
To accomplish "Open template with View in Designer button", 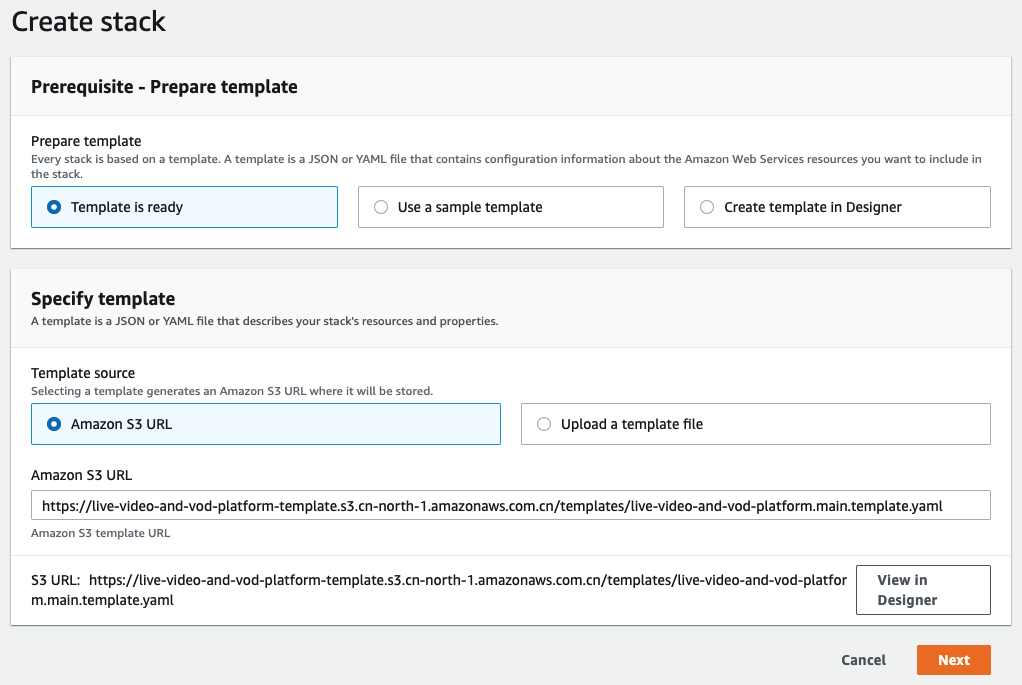I will pos(923,590).
